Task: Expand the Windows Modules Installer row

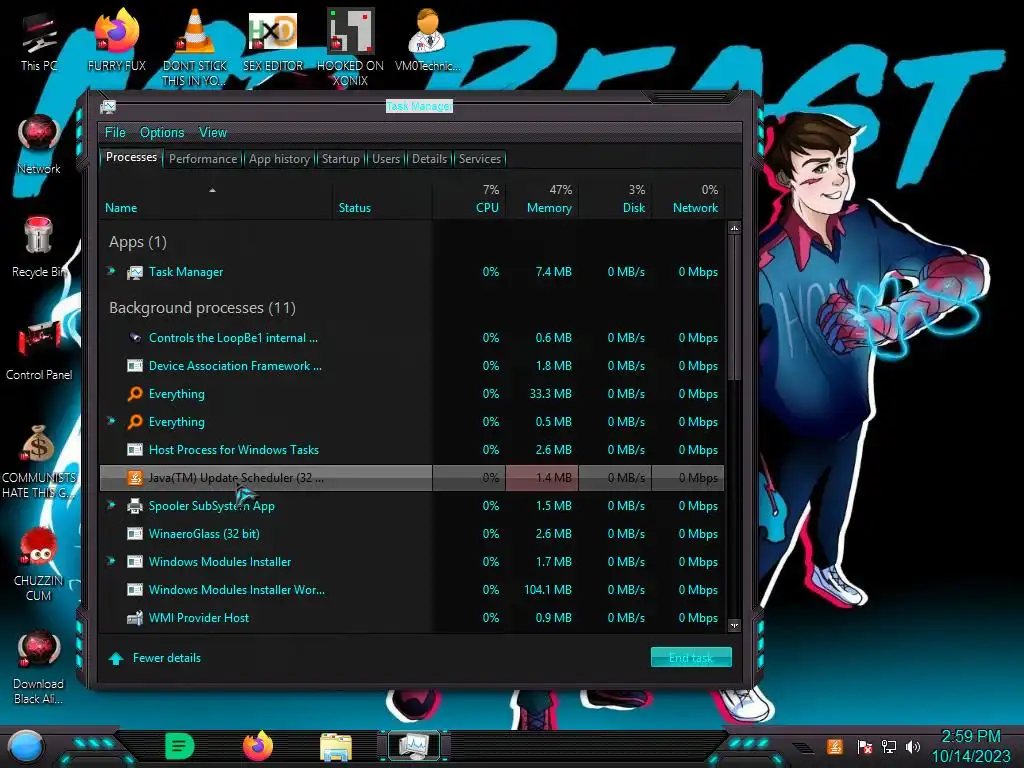Action: pos(111,561)
